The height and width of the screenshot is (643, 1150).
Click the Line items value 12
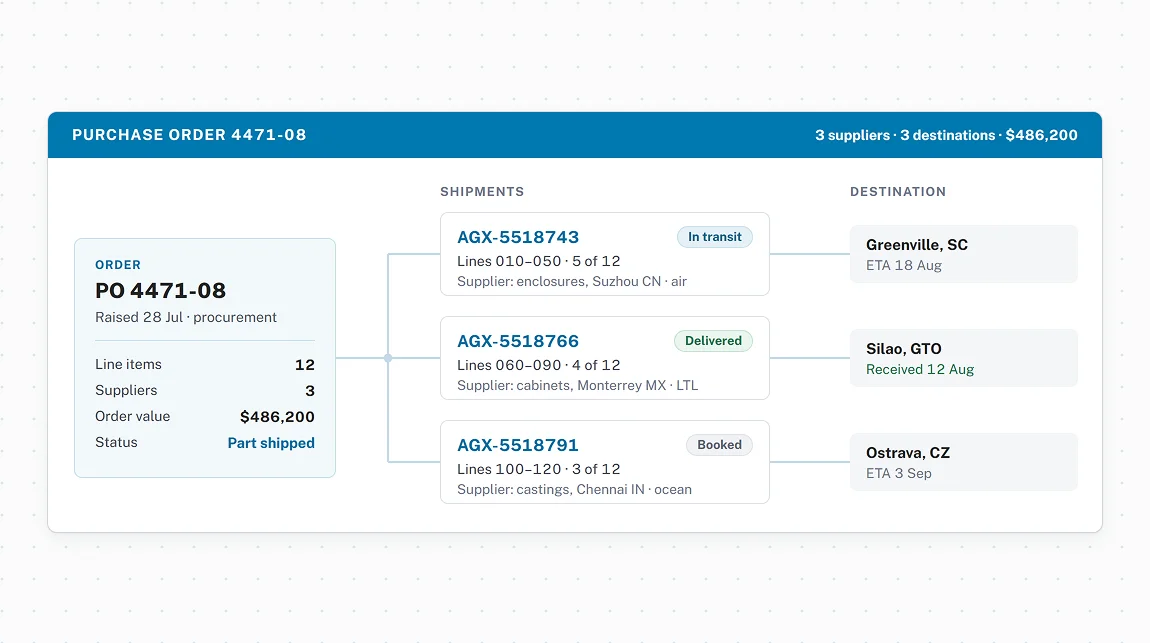[x=304, y=364]
